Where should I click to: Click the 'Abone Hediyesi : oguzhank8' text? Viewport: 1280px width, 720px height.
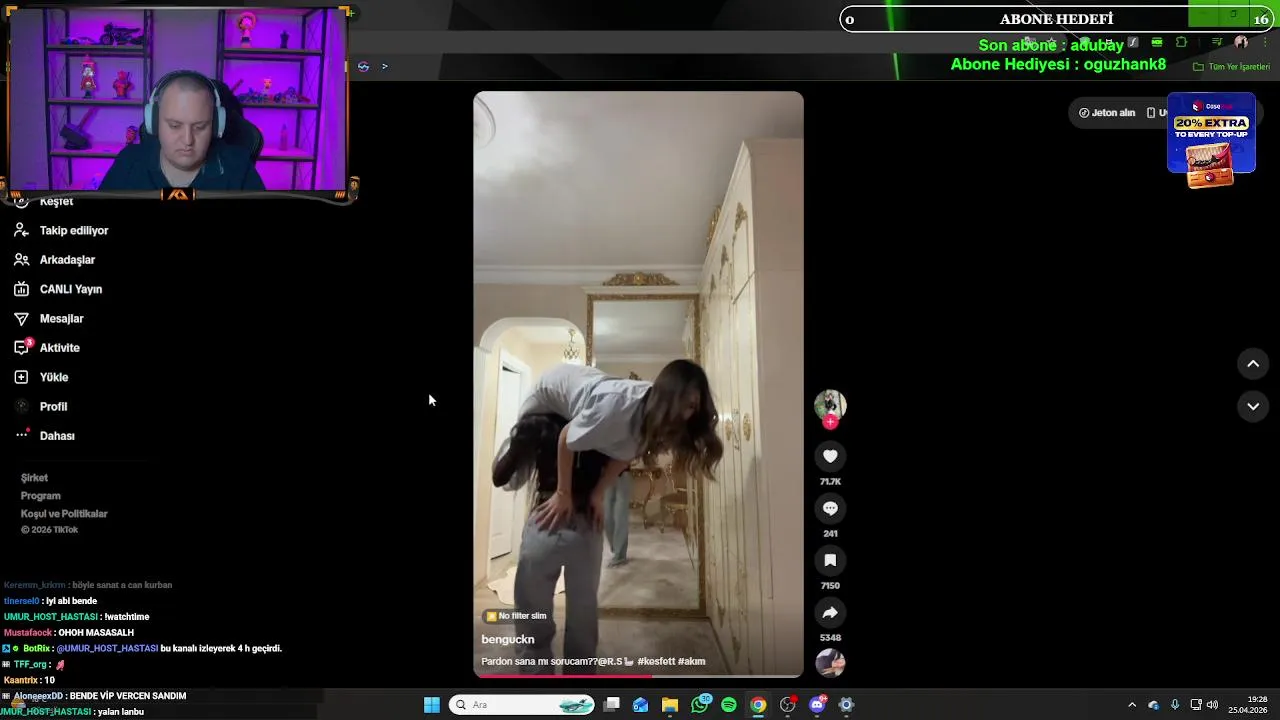click(x=1058, y=64)
